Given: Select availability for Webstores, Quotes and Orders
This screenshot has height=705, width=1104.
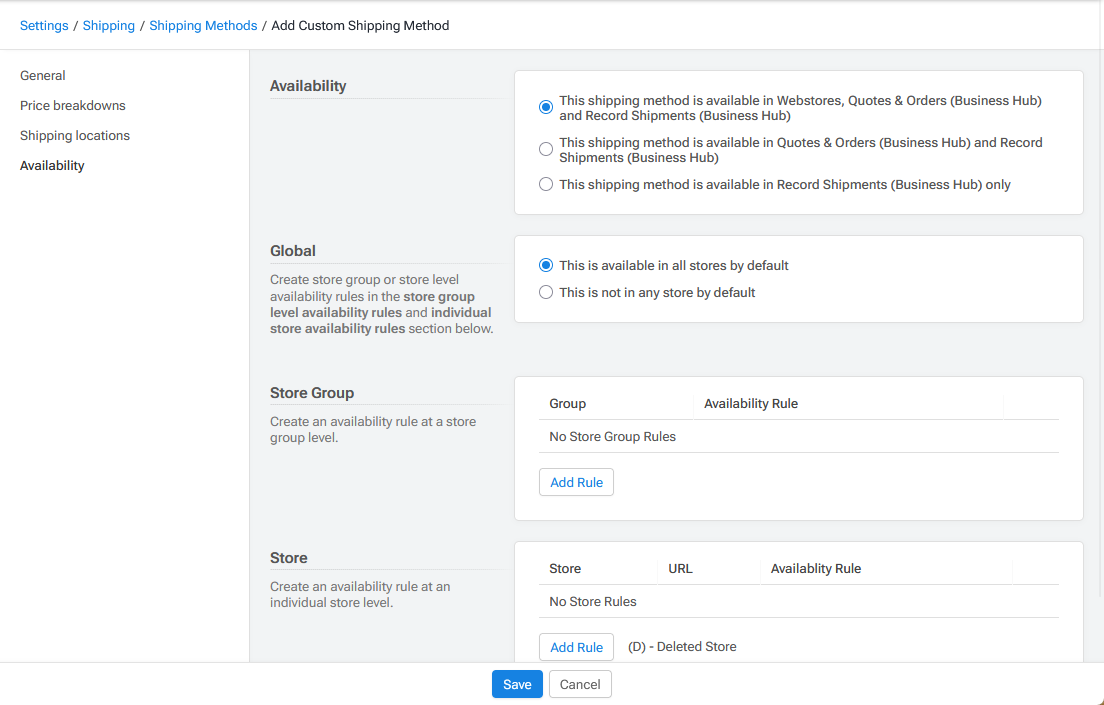Looking at the screenshot, I should click(x=546, y=106).
